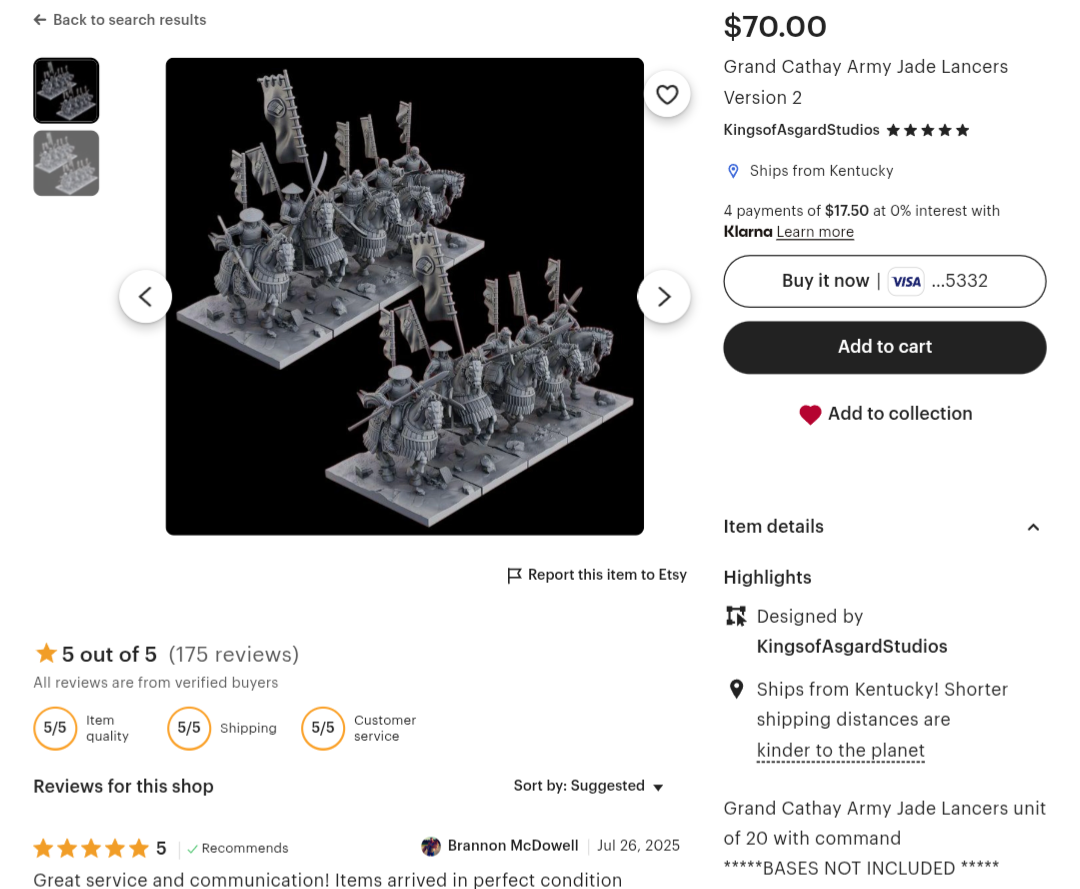Open the Sort by: Suggested dropdown
The height and width of the screenshot is (889, 1080).
pyautogui.click(x=589, y=786)
